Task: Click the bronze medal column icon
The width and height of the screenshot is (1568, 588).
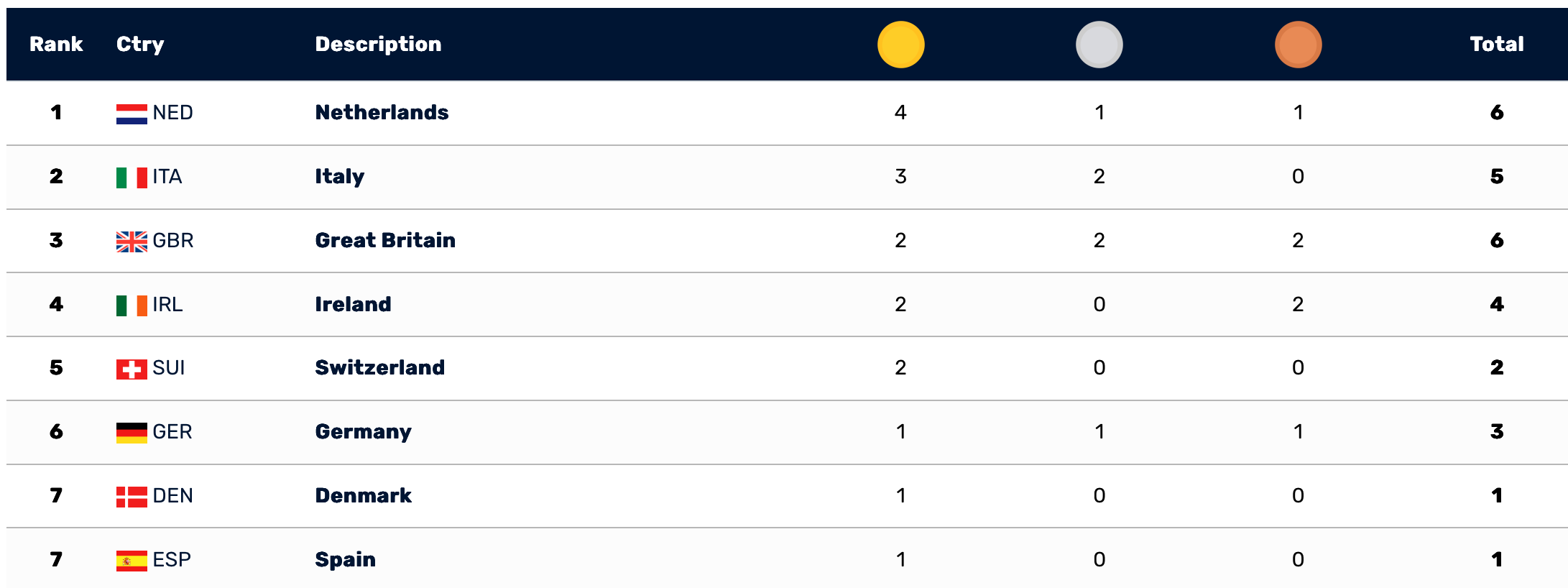Action: point(1298,45)
